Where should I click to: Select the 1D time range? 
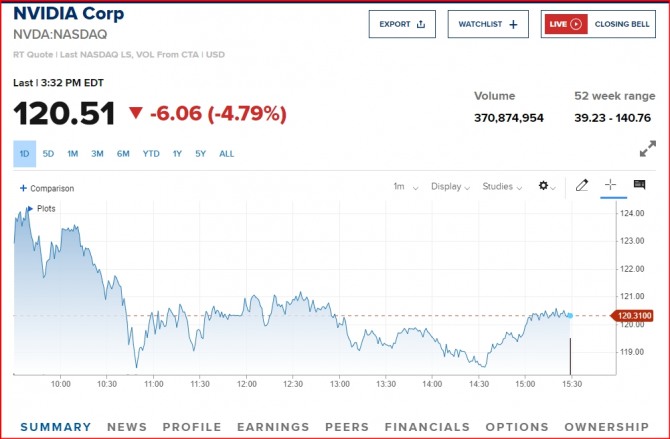[x=24, y=154]
